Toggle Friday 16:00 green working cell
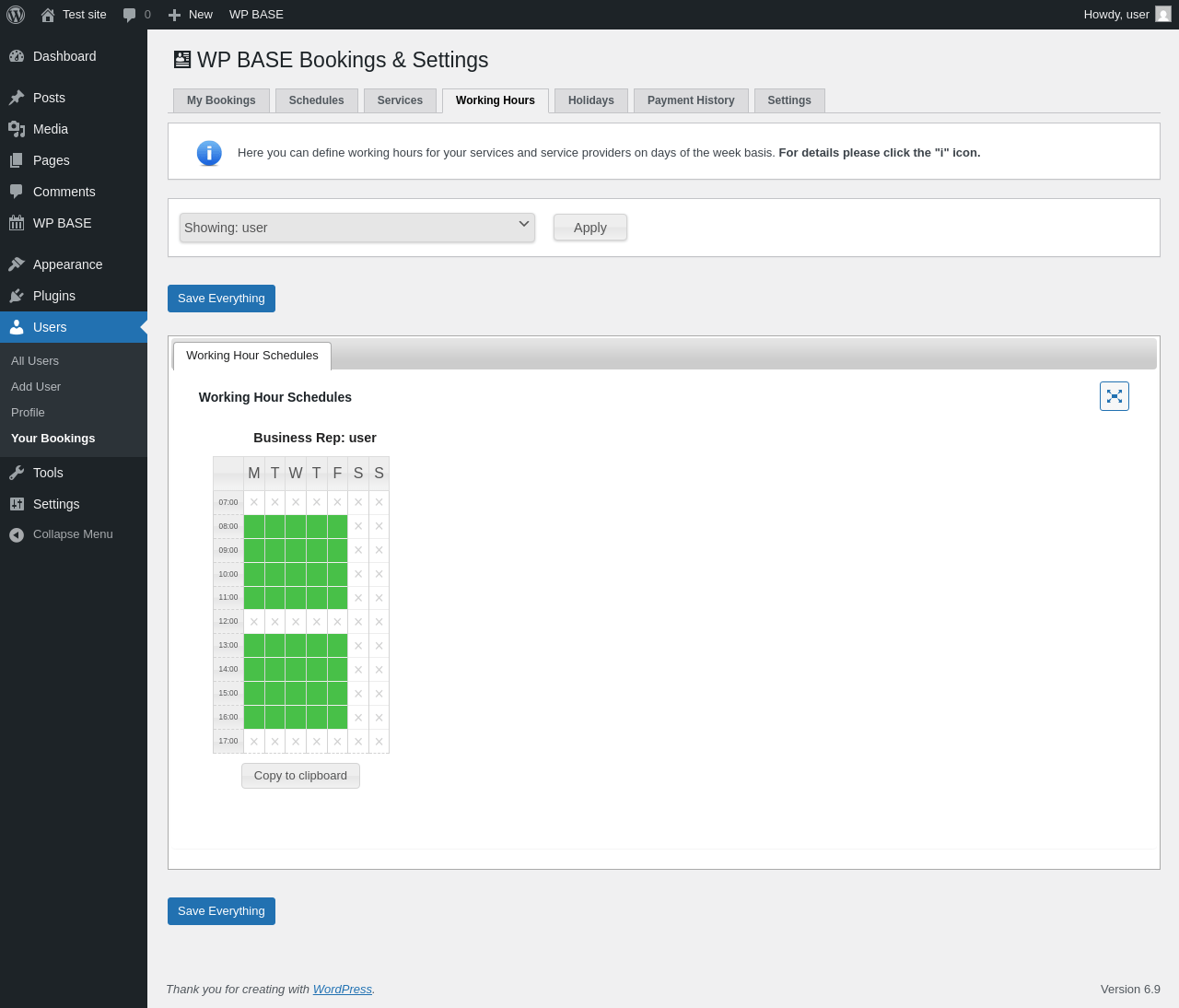 [x=337, y=717]
